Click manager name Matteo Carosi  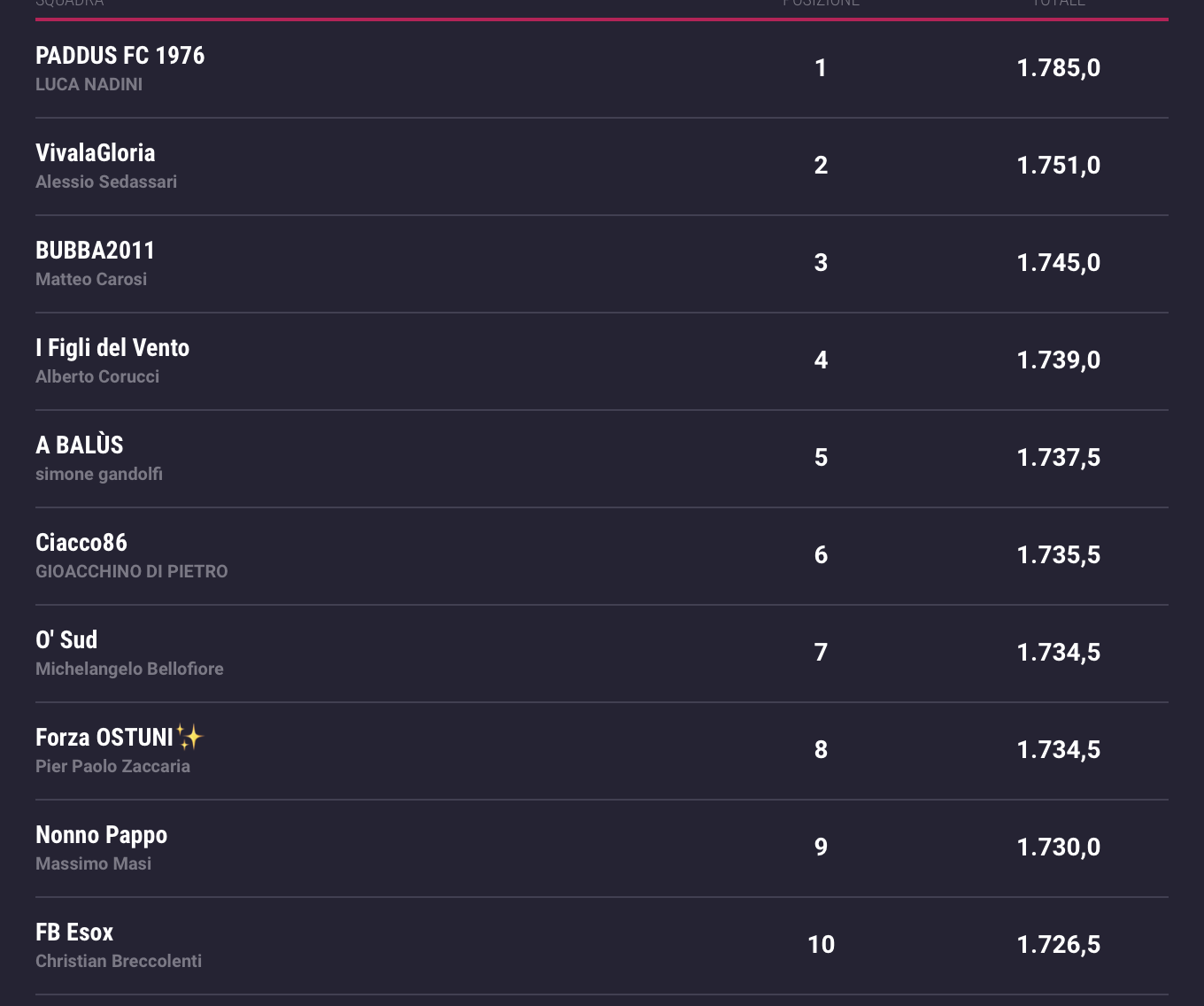[91, 280]
